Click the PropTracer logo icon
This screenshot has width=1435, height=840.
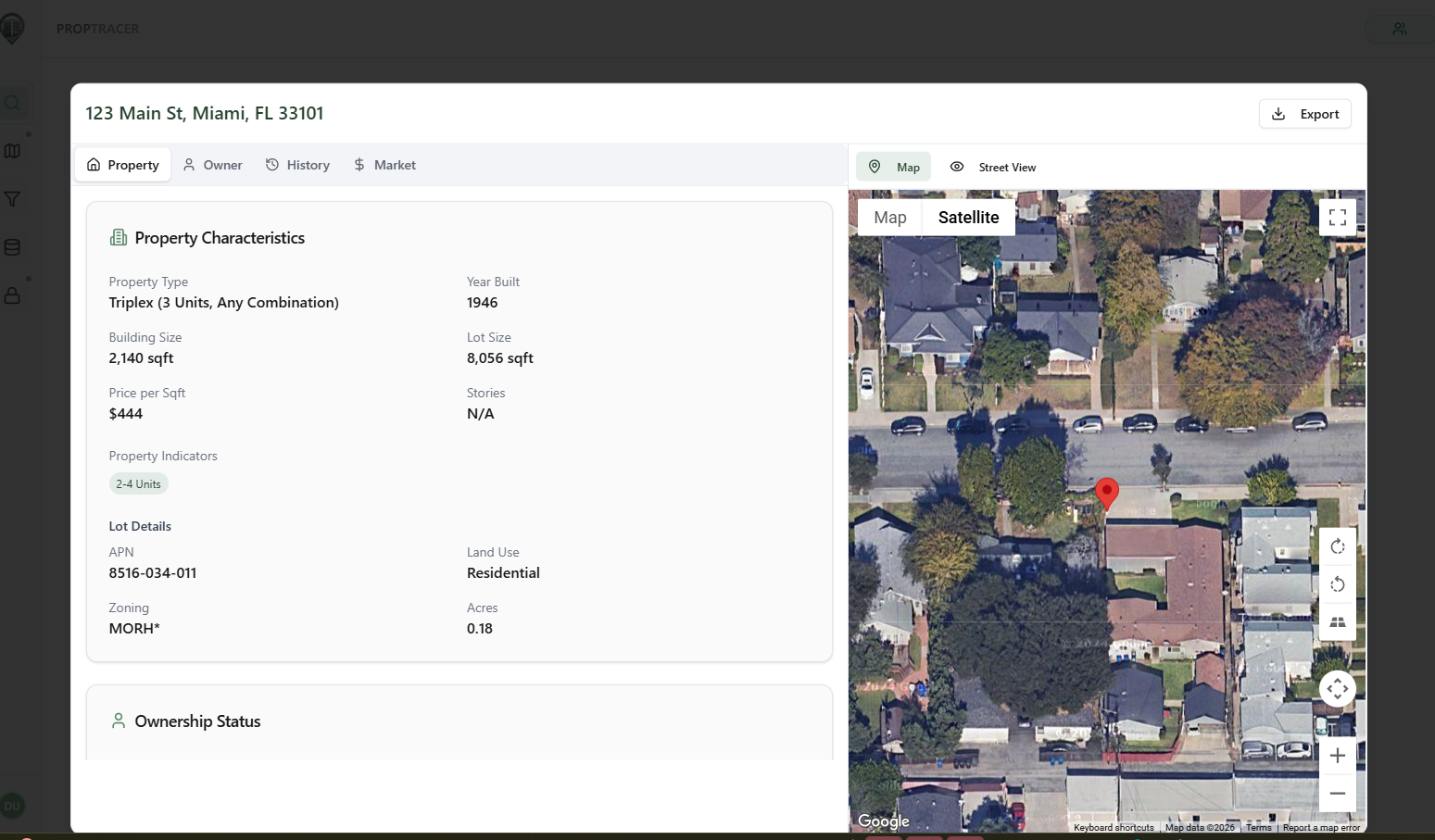pyautogui.click(x=12, y=29)
